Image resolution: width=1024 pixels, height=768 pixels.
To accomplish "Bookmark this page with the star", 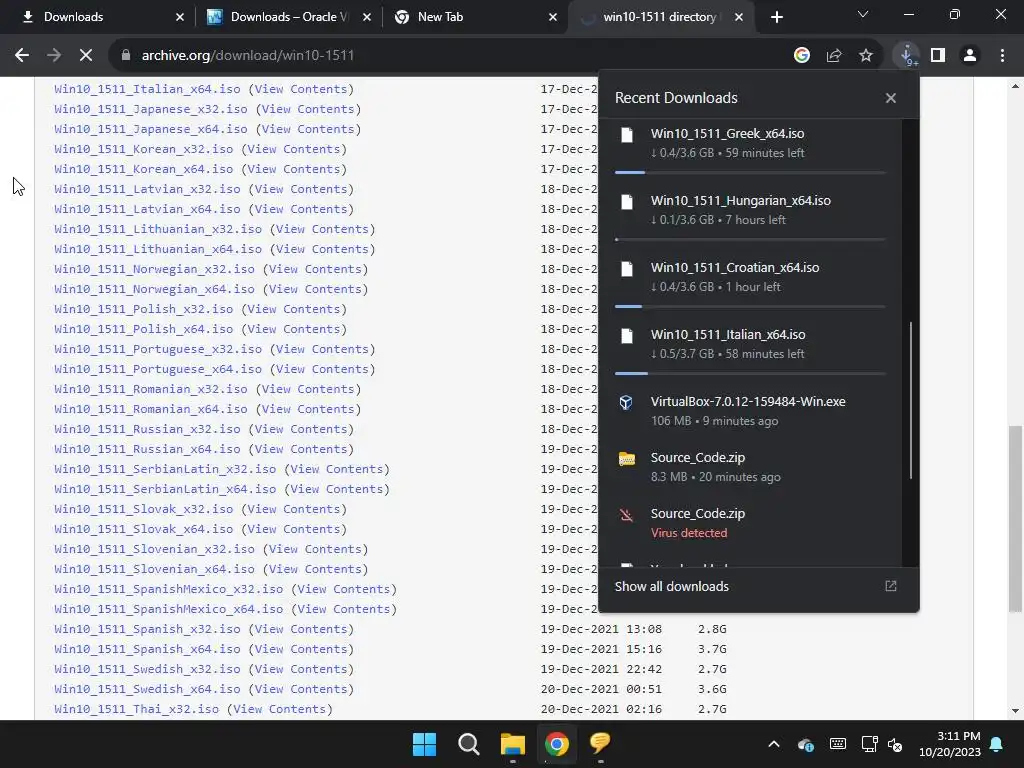I will tap(866, 56).
